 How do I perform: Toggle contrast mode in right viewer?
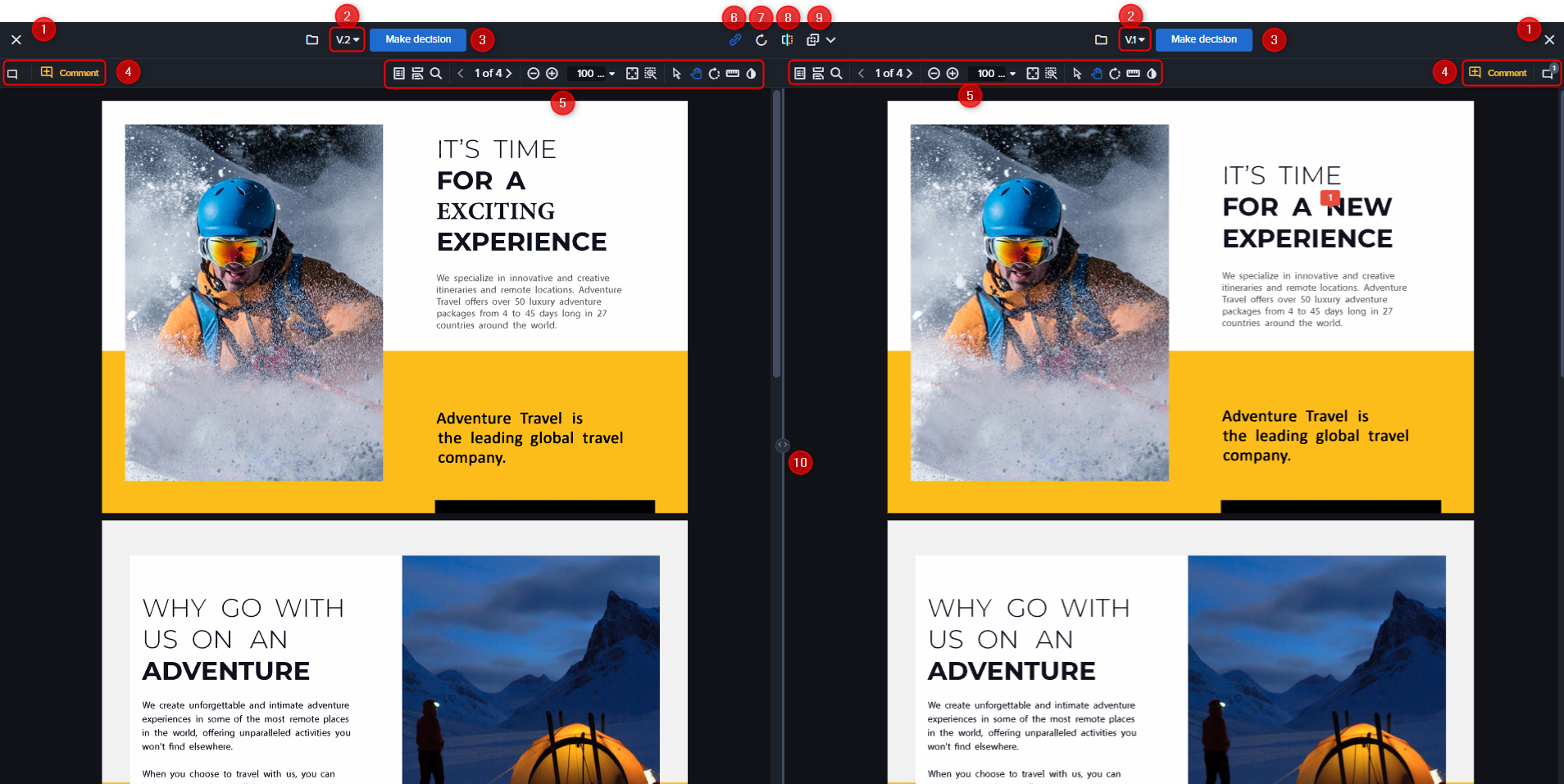(1152, 73)
